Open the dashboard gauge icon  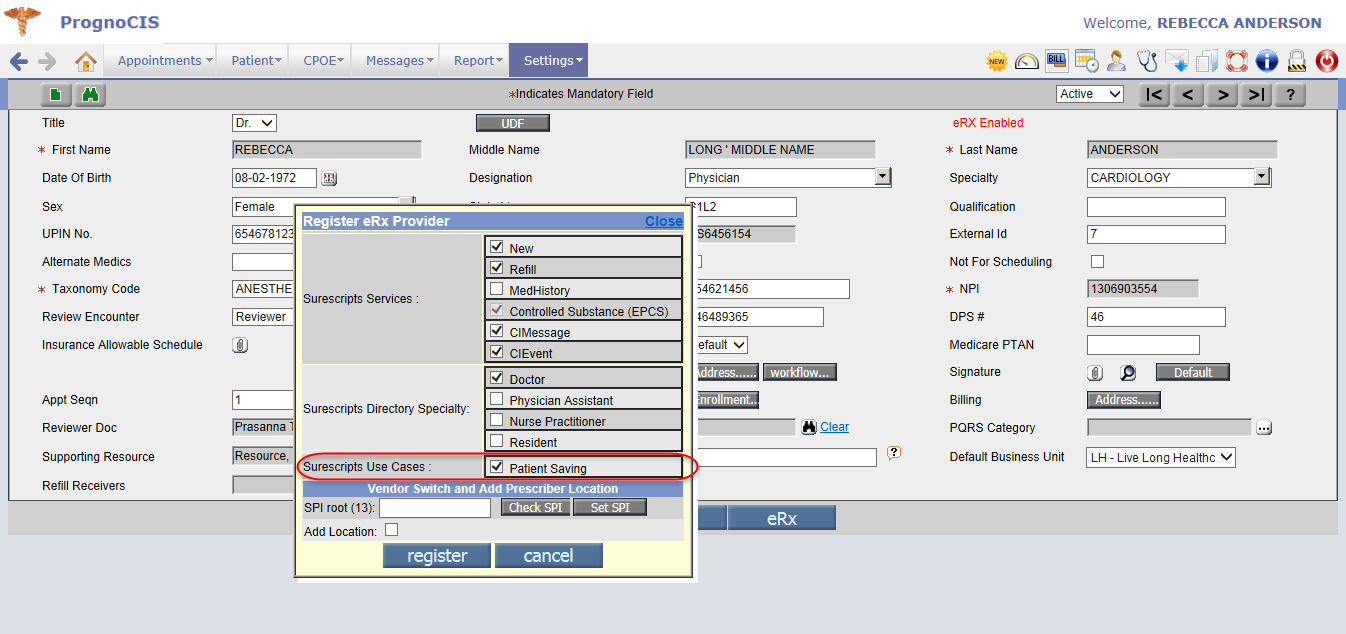click(x=1027, y=62)
